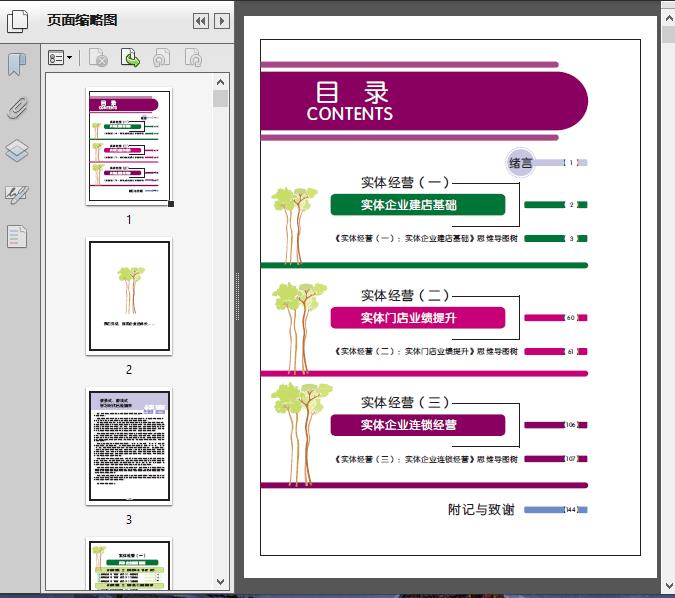
Task: Click page number 3 label under thumbnail
Action: tap(129, 520)
